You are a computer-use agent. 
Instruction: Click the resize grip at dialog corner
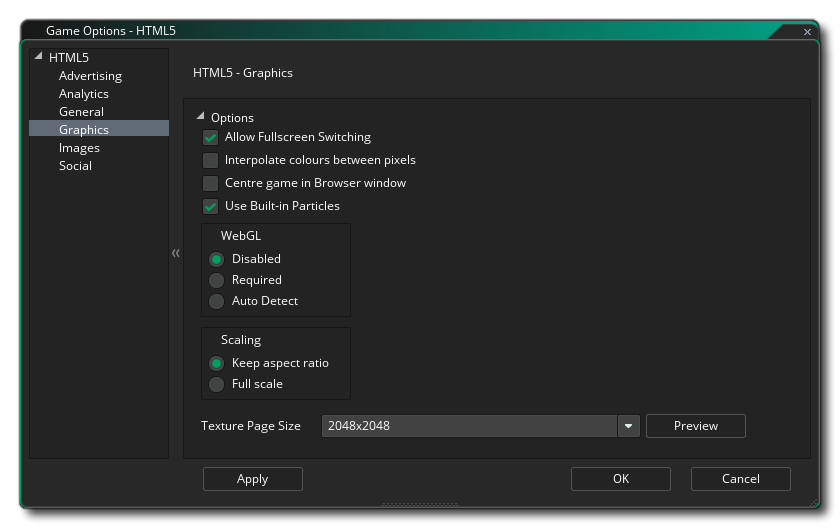click(x=814, y=503)
